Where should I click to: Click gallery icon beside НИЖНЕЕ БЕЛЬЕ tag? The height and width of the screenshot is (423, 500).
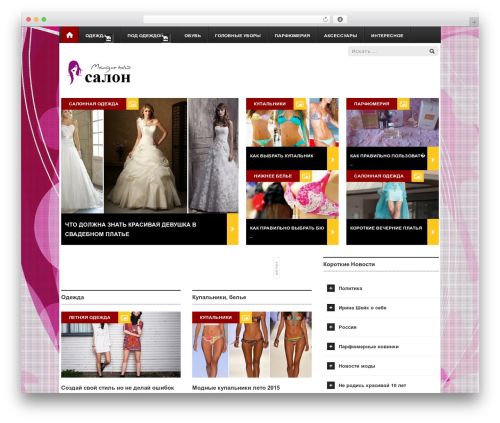306,176
